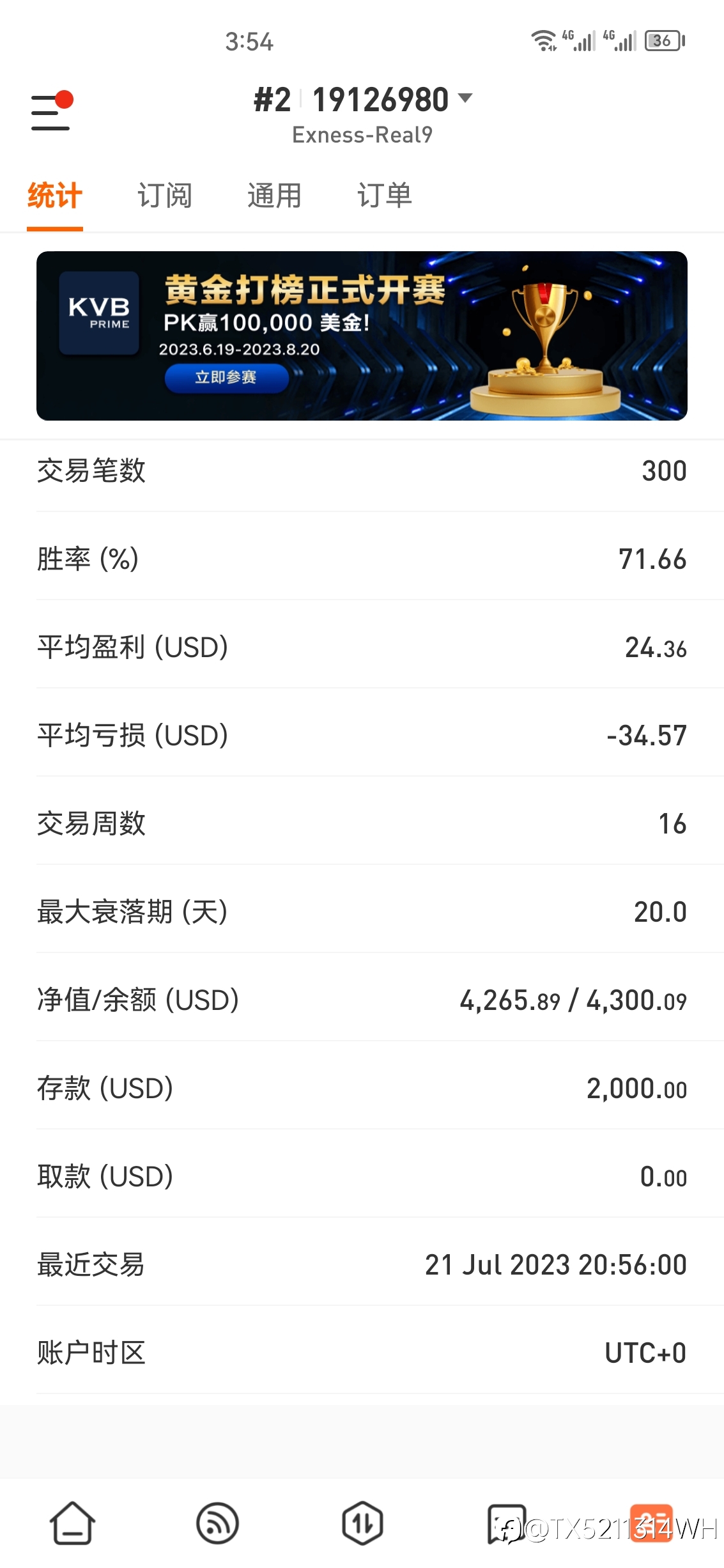Tap the battery indicator in the status bar

(x=665, y=41)
